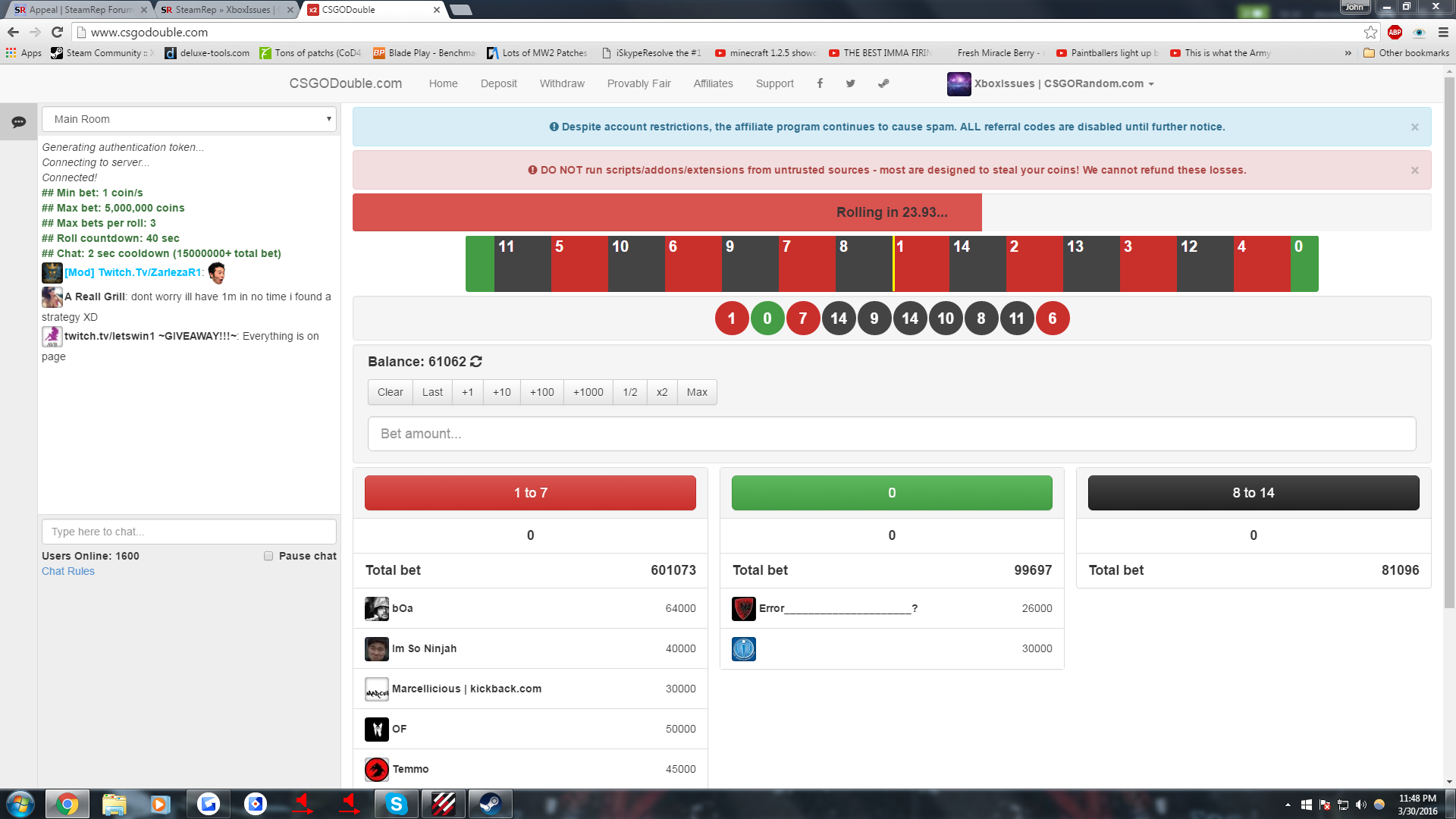Click the Steam icon in navbar
The image size is (1456, 819).
click(x=883, y=83)
